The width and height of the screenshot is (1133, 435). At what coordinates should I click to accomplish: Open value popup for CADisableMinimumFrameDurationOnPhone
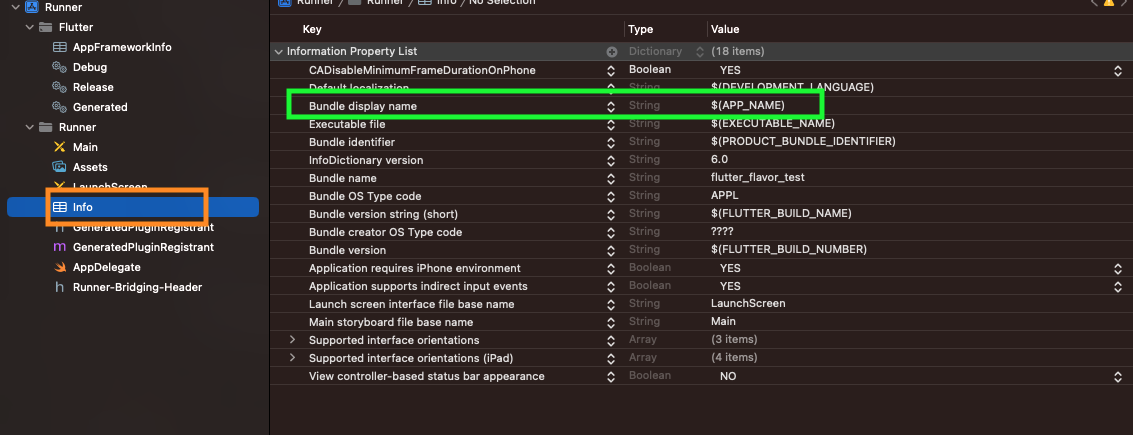pos(1118,70)
